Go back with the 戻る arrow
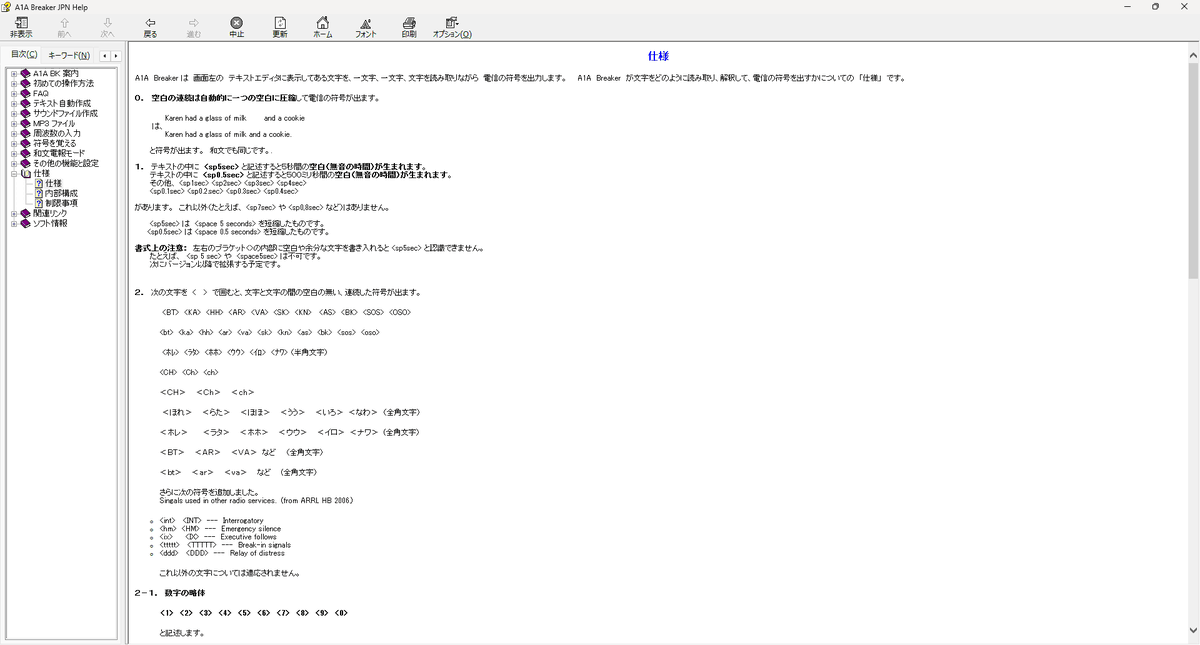 click(150, 27)
